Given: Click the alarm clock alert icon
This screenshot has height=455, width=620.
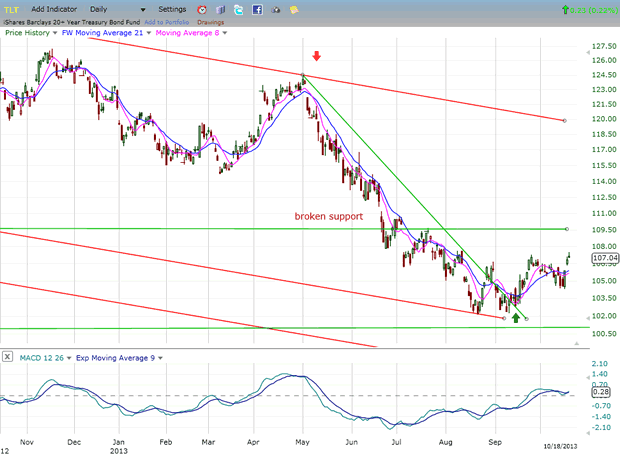Looking at the screenshot, I should click(203, 9).
